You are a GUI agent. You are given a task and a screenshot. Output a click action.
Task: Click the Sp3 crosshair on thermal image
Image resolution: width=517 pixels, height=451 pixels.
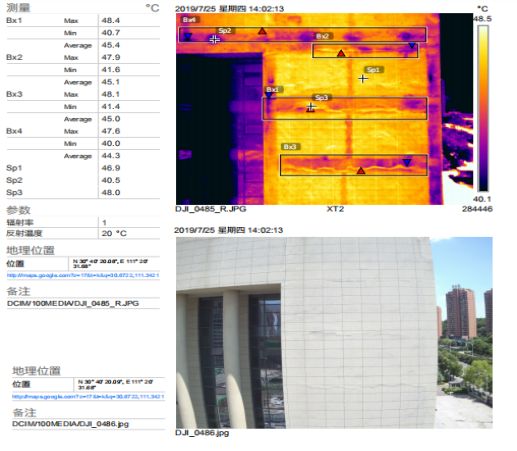click(311, 107)
